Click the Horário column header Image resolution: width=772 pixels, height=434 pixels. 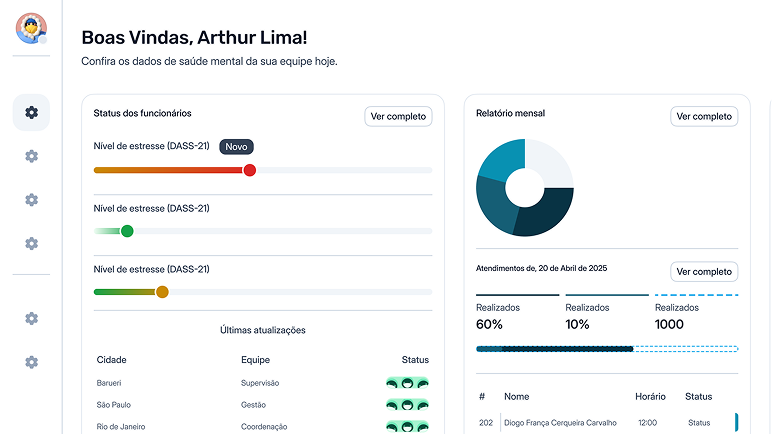pyautogui.click(x=650, y=397)
